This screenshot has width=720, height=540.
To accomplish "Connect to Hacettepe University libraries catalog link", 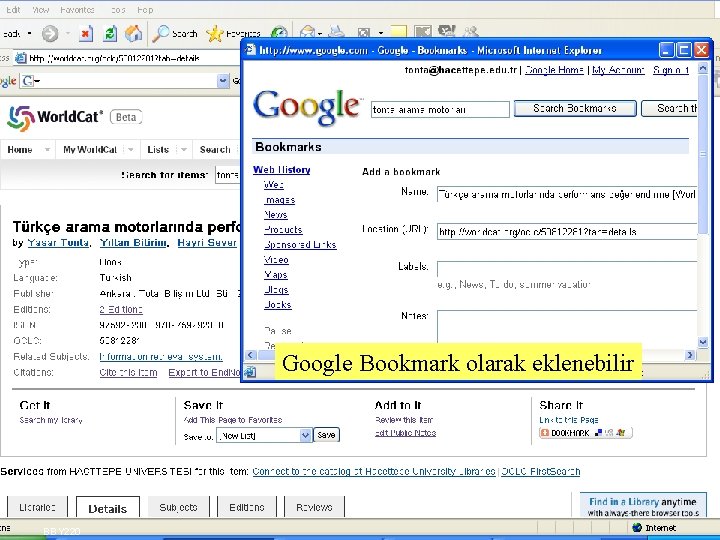I will point(374,472).
